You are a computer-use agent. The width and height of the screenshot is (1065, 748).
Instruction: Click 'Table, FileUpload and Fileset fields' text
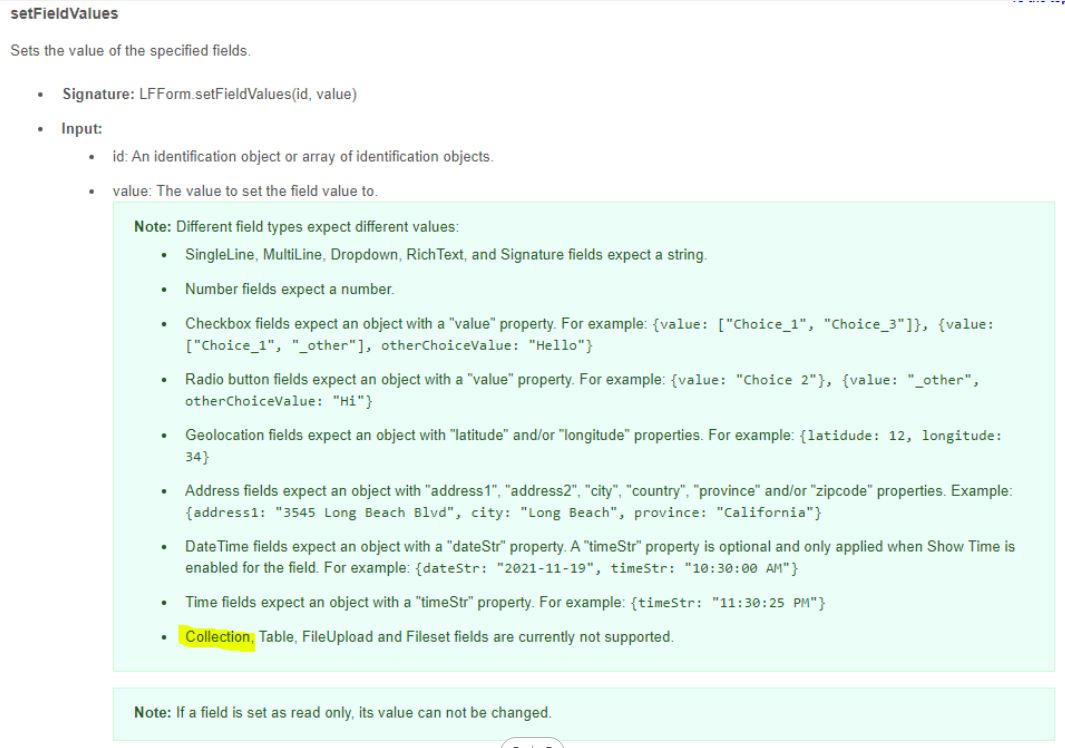374,637
